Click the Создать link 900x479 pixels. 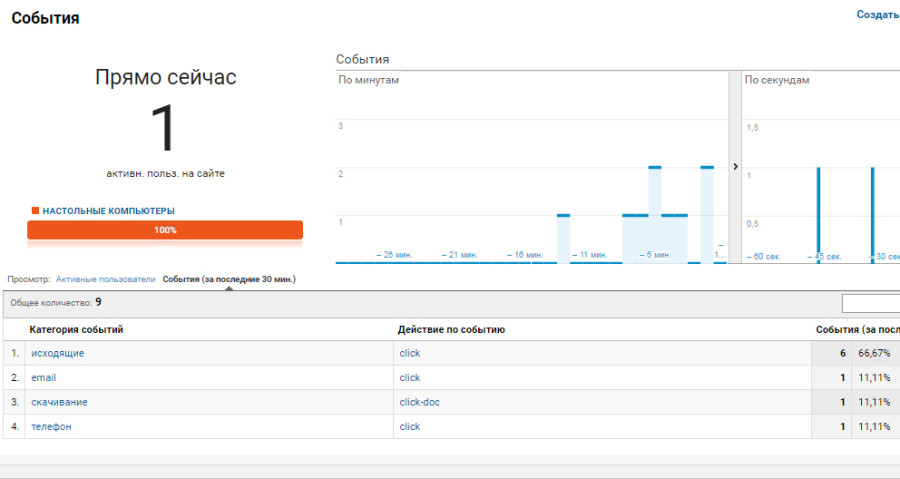click(x=877, y=15)
